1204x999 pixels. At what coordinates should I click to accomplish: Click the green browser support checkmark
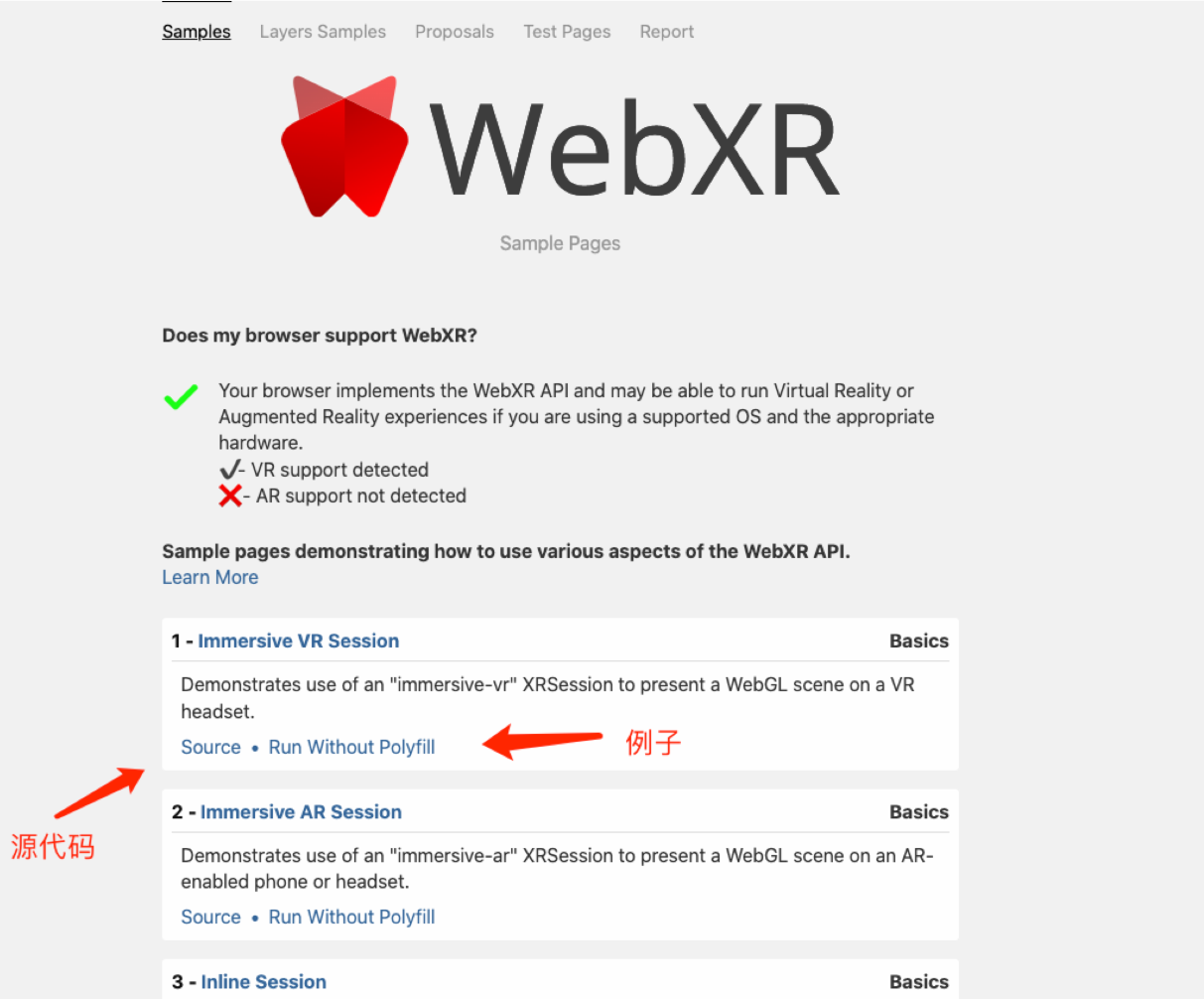pyautogui.click(x=181, y=397)
